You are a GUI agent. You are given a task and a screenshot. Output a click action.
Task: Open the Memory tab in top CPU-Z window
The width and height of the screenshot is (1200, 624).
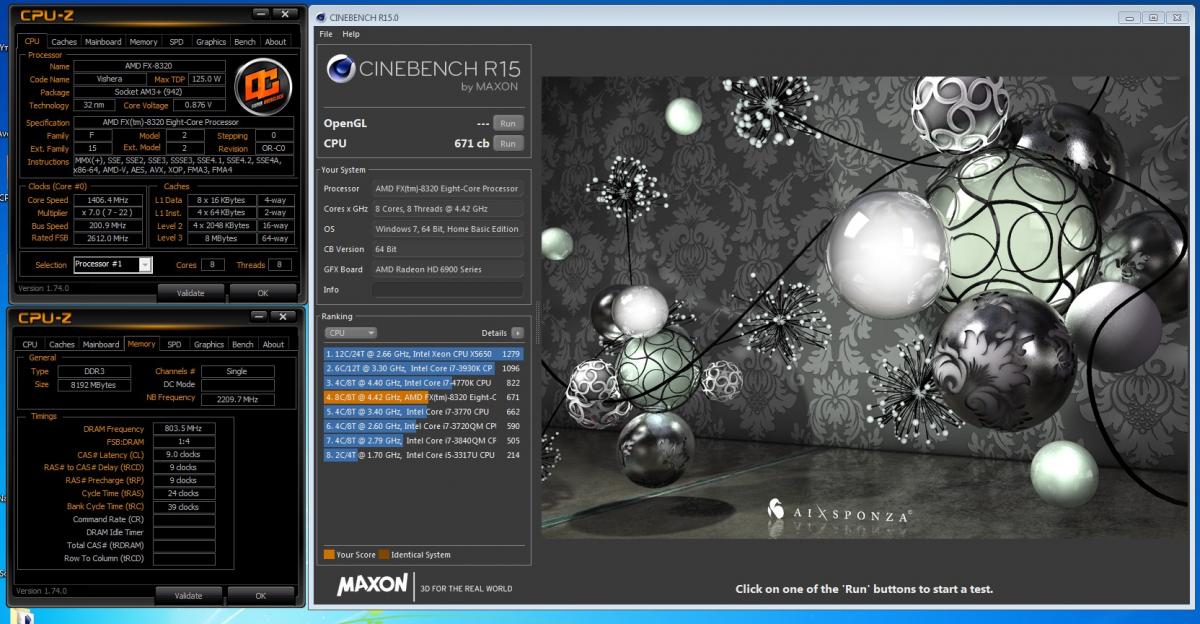pos(143,42)
